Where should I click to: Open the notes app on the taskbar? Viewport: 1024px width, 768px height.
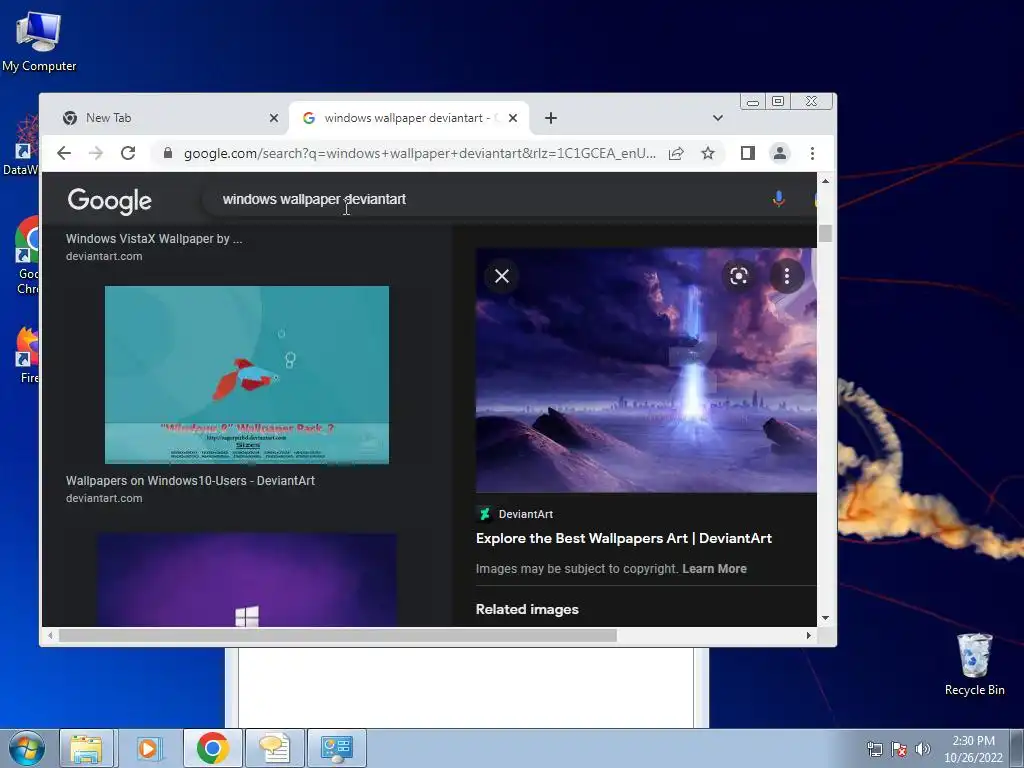tap(275, 748)
